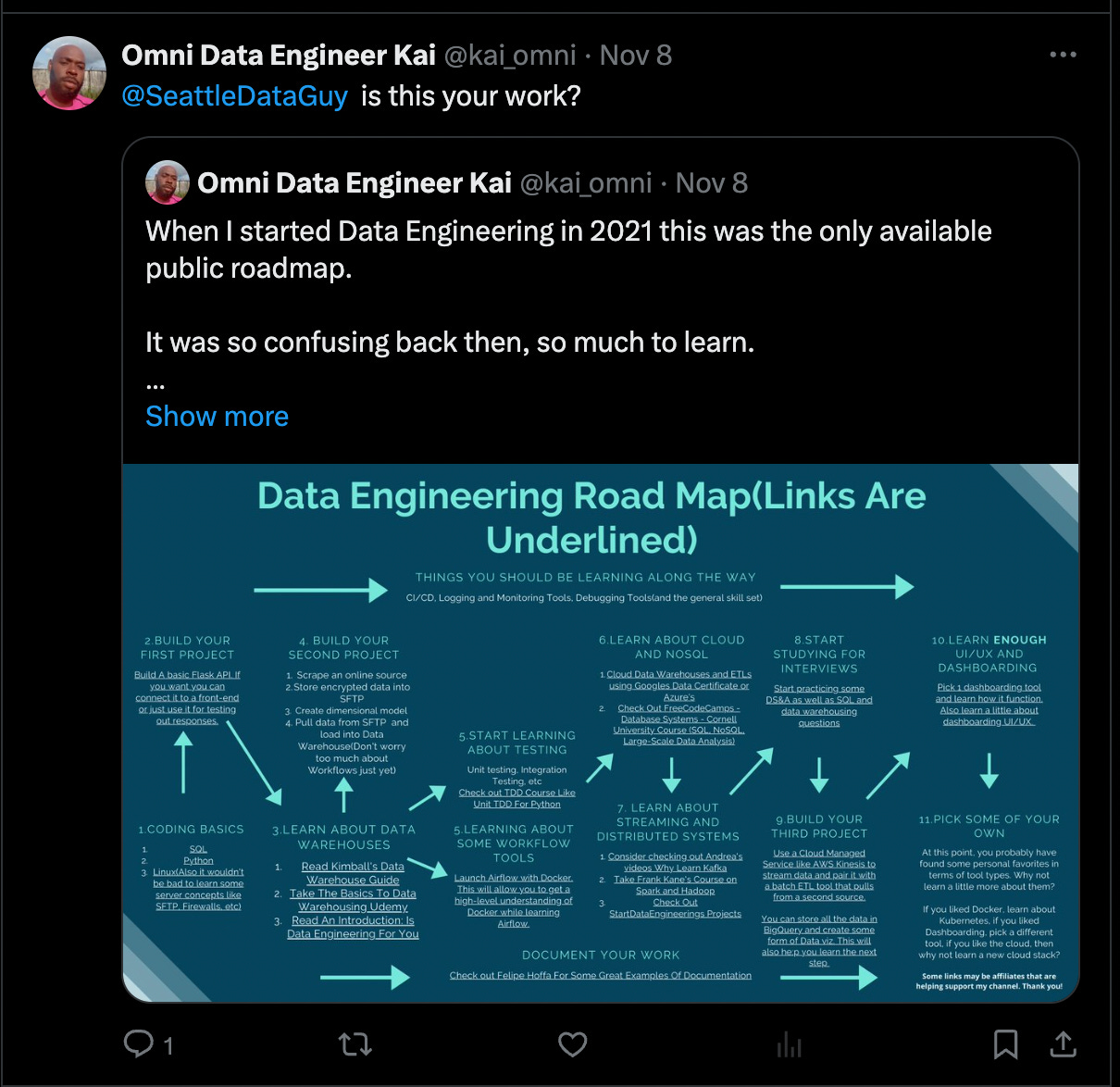
Task: Open the quoted tweet's profile avatar
Action: point(167,182)
